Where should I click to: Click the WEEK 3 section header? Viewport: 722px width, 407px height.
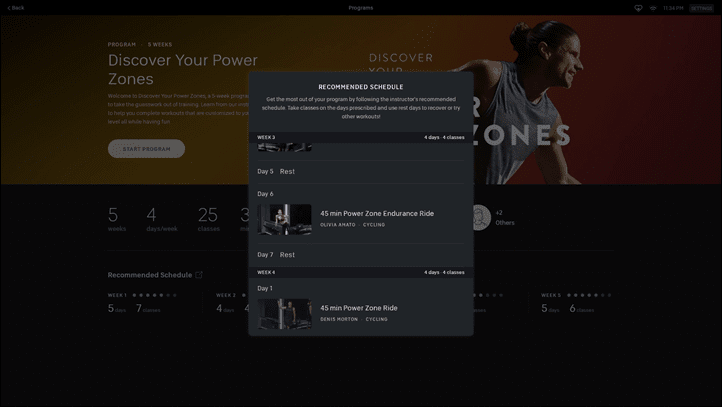[x=361, y=137]
